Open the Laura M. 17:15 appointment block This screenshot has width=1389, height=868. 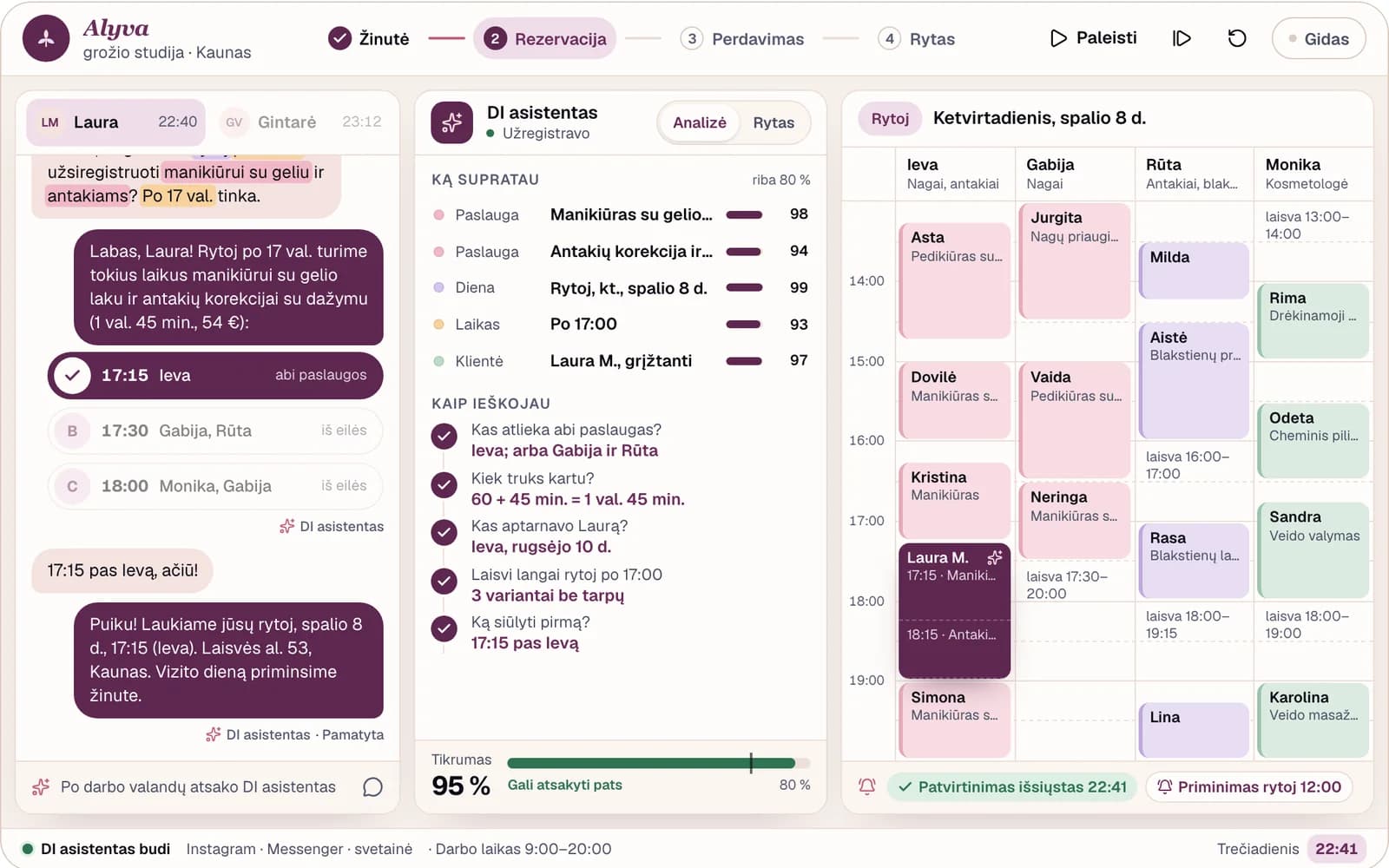coord(954,610)
